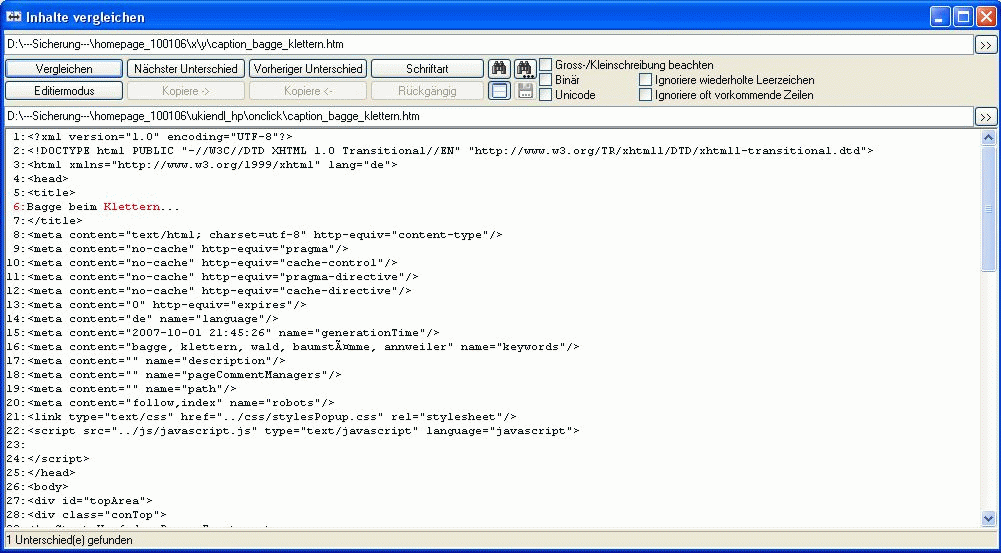Screen dimensions: 1001x553
Task: Click line 26 <body> tag
Action: click(x=48, y=487)
